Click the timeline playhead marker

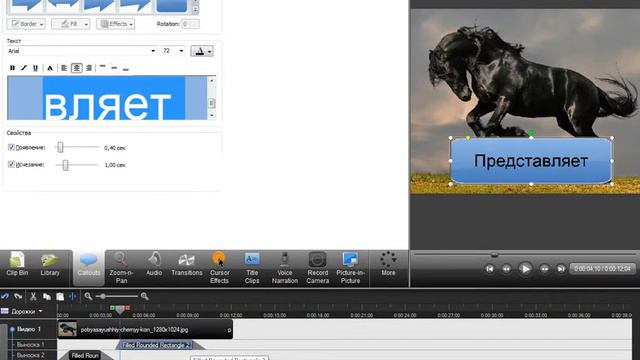tap(120, 310)
